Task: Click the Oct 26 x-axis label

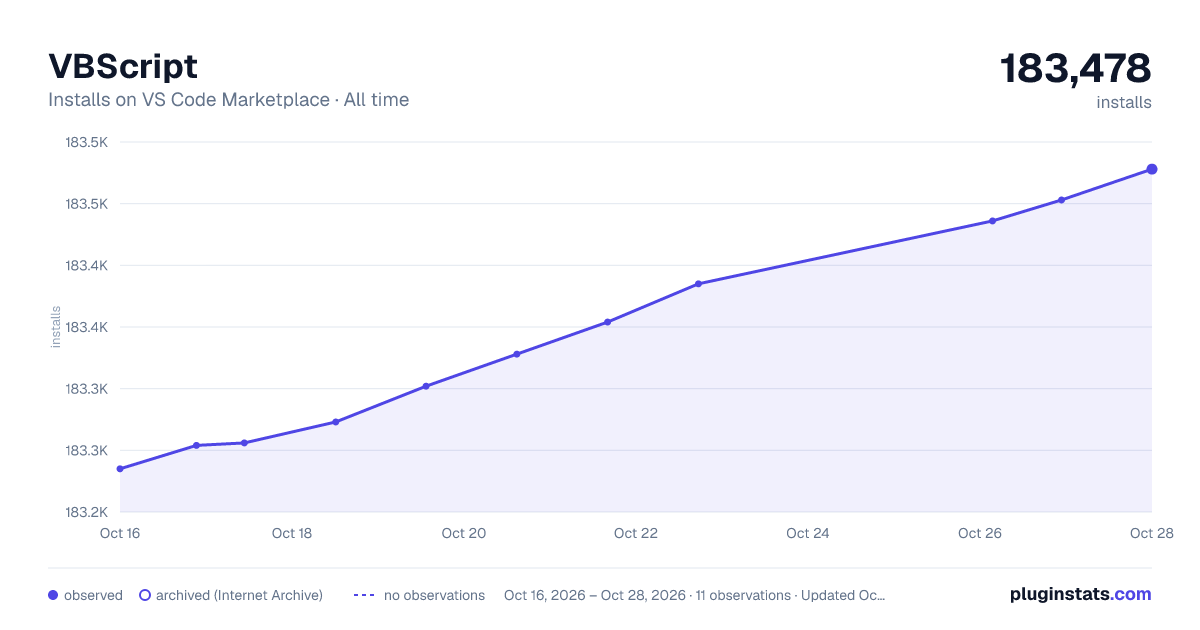Action: click(x=980, y=533)
